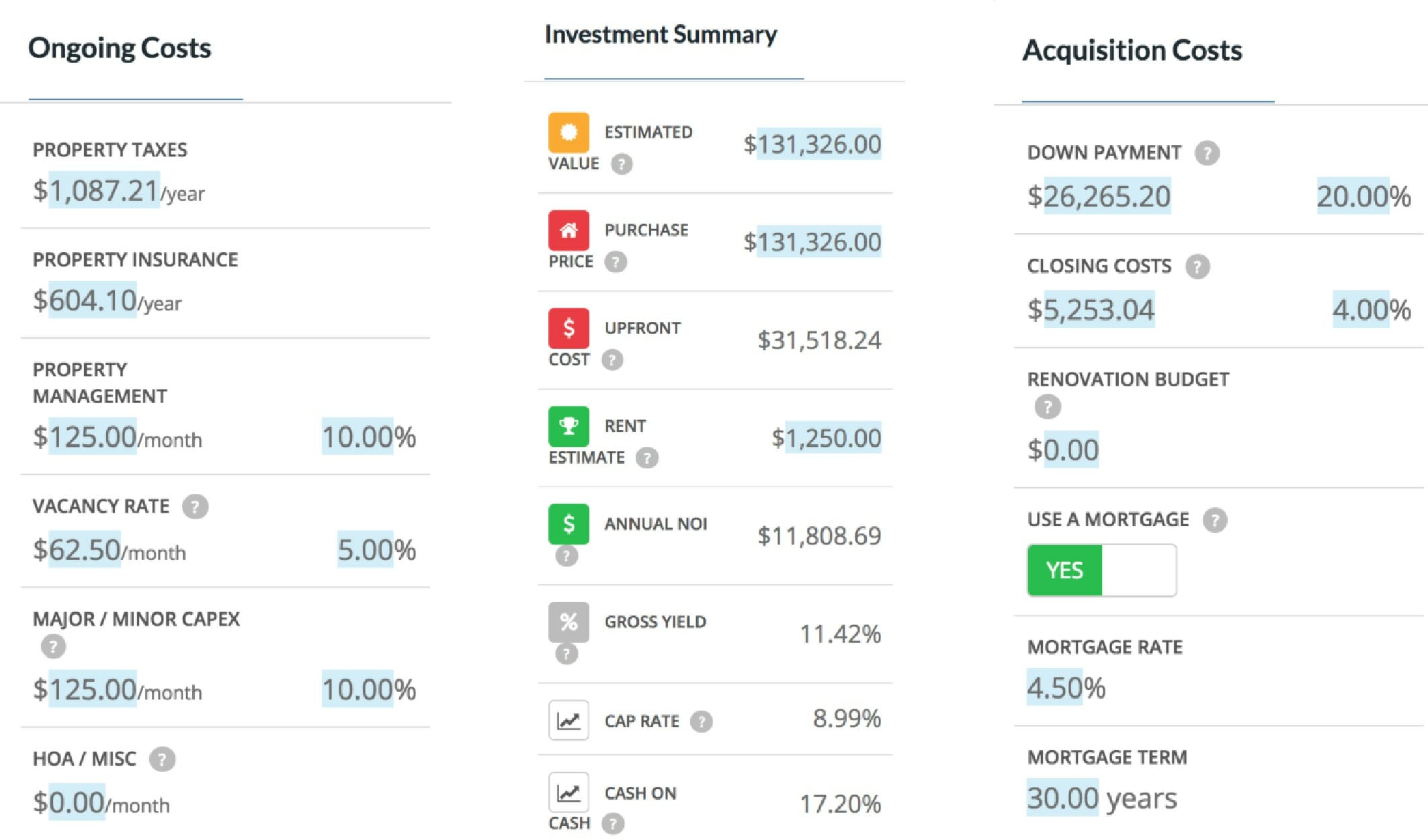Open help for Closing Costs
1428x840 pixels.
point(1198,267)
